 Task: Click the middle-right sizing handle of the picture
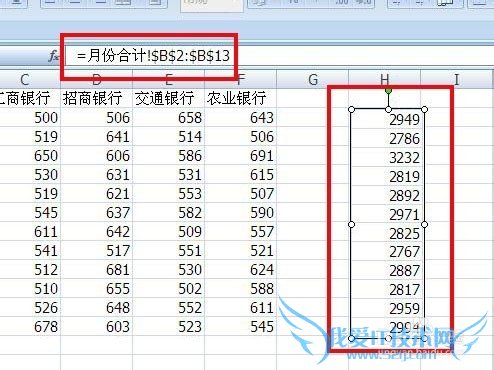click(424, 225)
